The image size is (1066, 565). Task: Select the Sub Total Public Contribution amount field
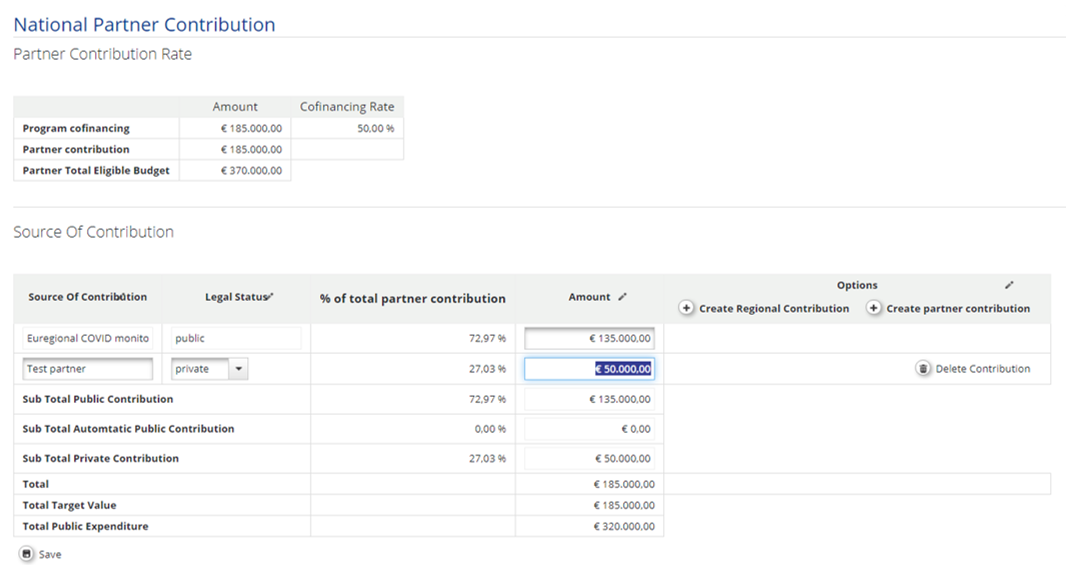(590, 399)
